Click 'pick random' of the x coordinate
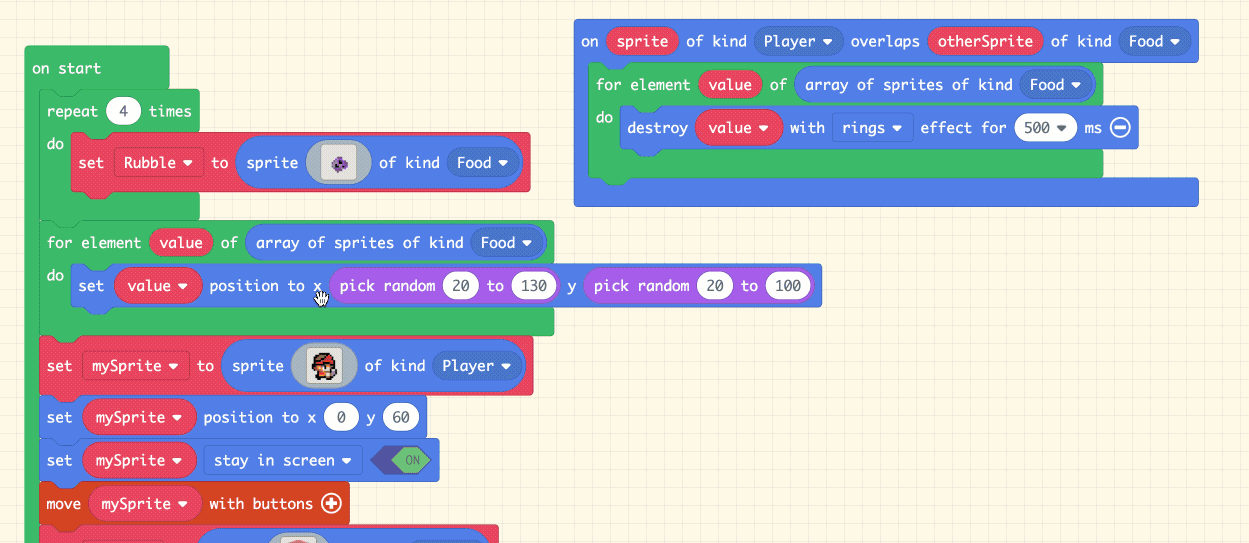The image size is (1249, 543). tap(388, 286)
